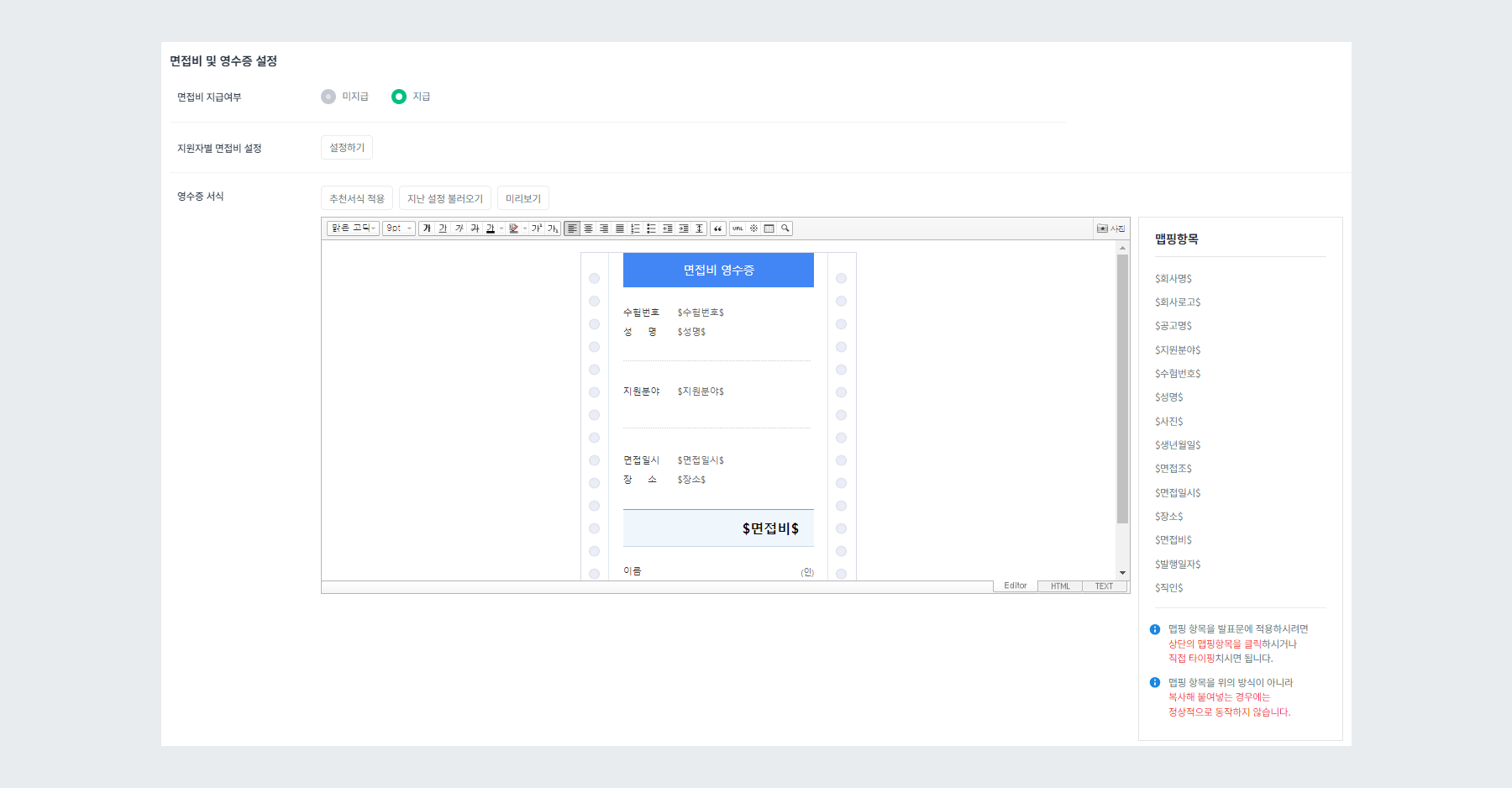Image resolution: width=1512 pixels, height=788 pixels.
Task: Select the 미지급 payment option
Action: tap(328, 97)
